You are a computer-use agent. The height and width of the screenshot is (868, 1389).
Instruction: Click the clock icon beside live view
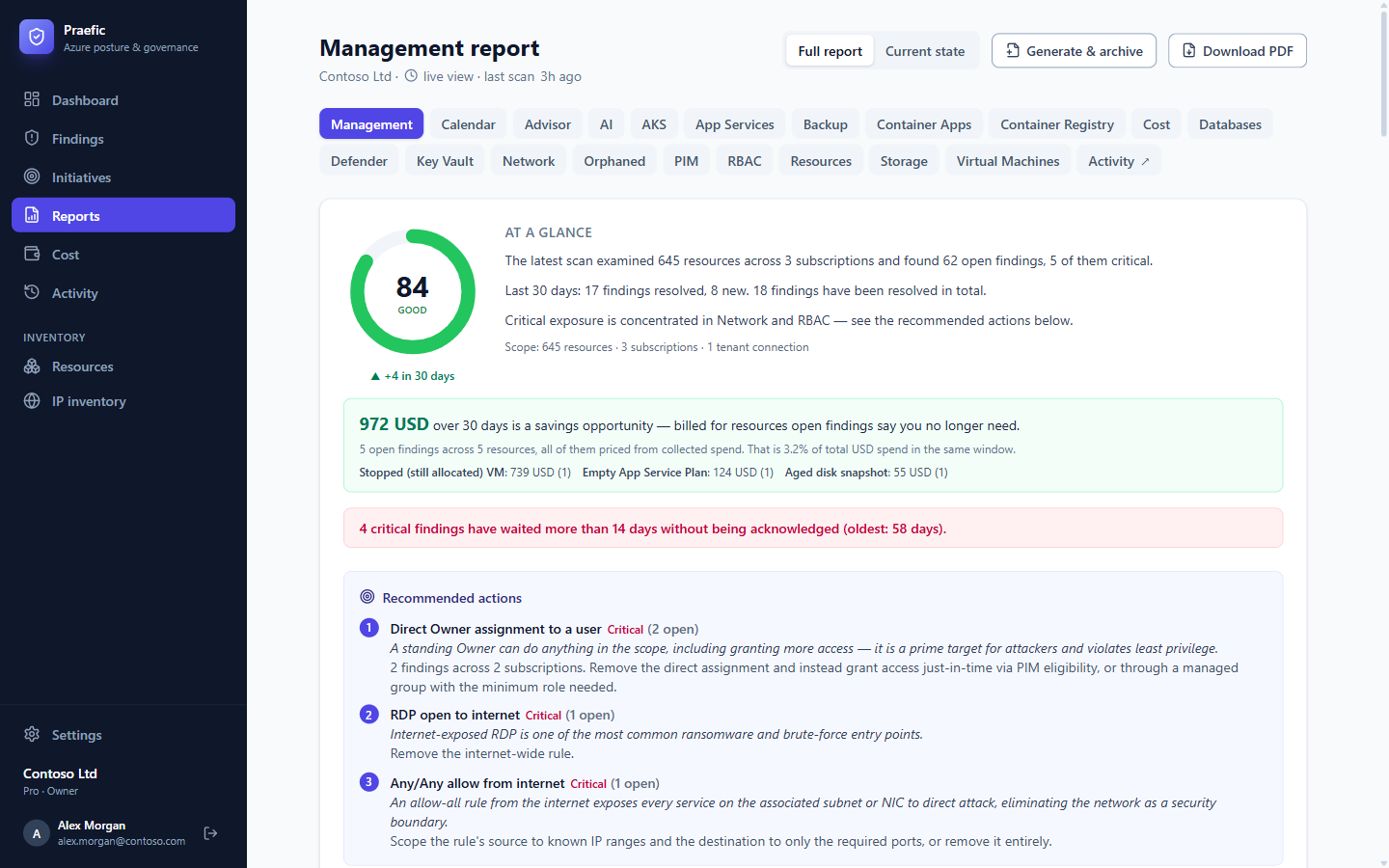coord(411,76)
